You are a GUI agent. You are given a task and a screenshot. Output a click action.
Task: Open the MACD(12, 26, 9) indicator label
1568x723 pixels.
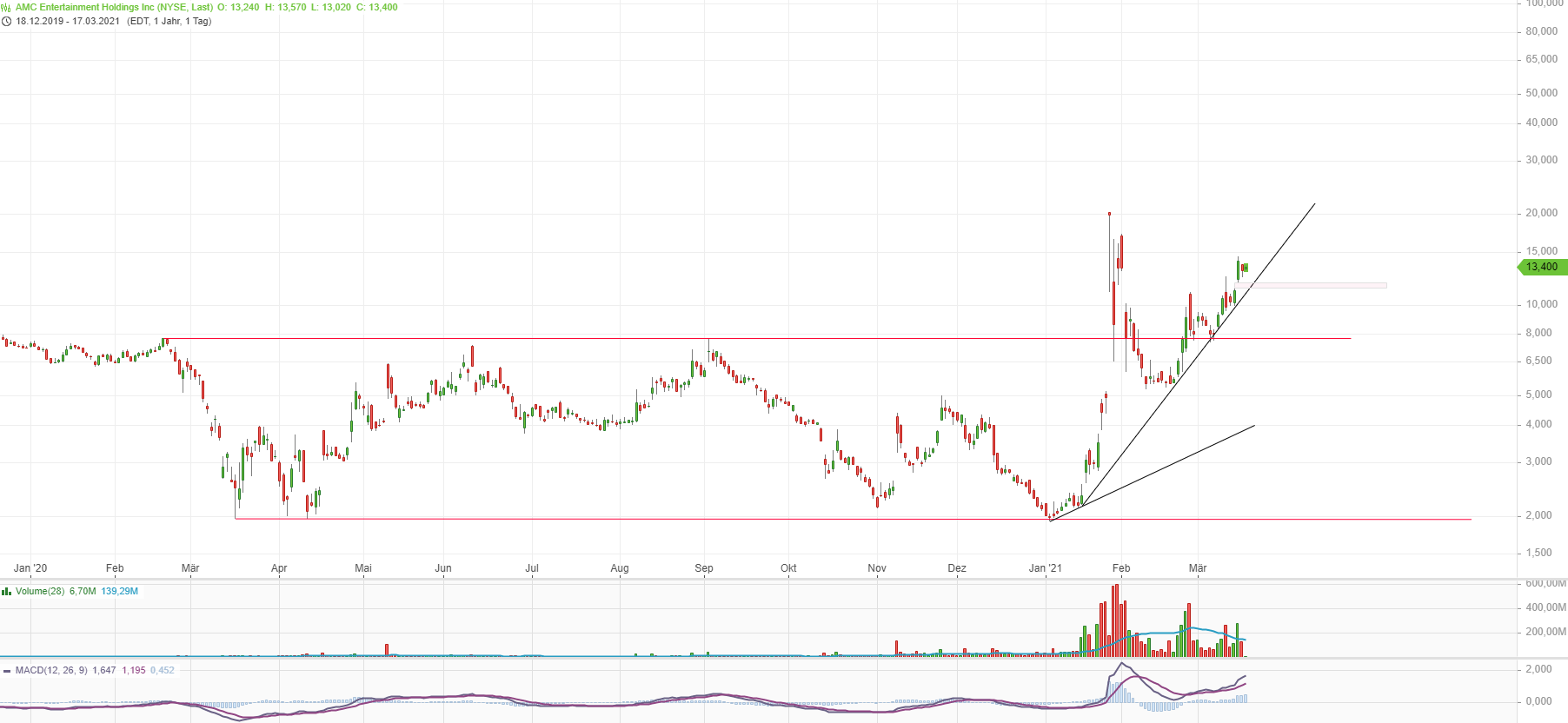click(51, 670)
